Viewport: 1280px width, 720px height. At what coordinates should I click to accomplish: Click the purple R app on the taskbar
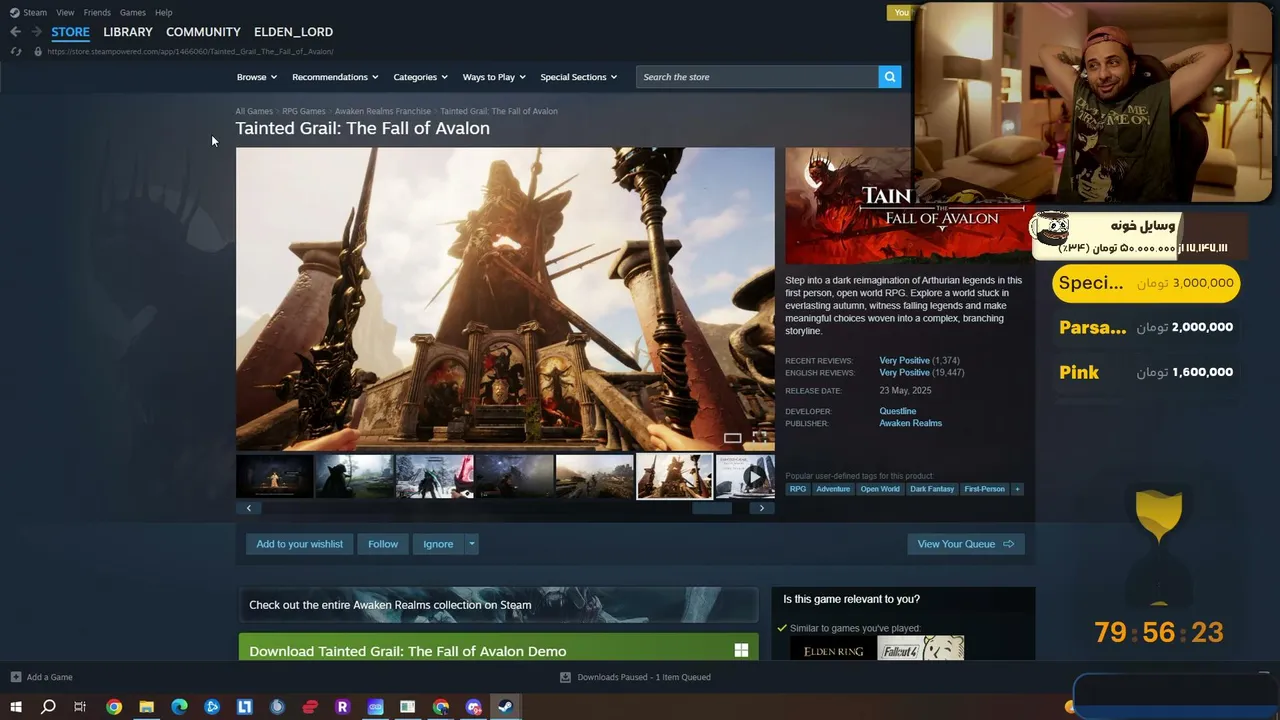click(342, 707)
